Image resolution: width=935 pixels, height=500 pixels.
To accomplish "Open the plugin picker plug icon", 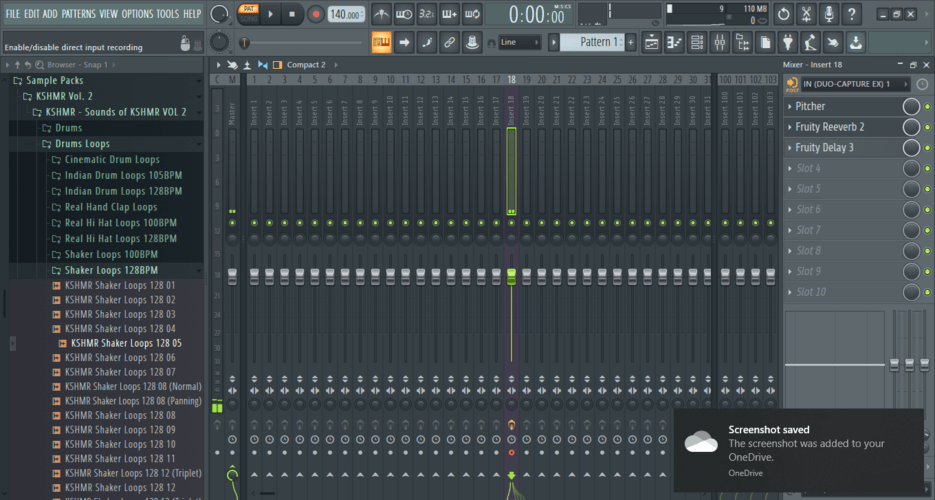I will click(x=788, y=42).
